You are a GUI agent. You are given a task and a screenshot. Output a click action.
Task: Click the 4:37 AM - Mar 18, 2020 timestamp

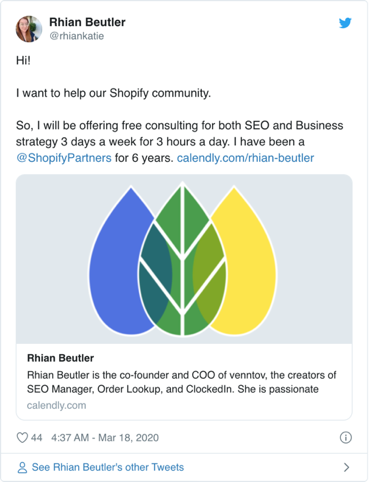(105, 437)
